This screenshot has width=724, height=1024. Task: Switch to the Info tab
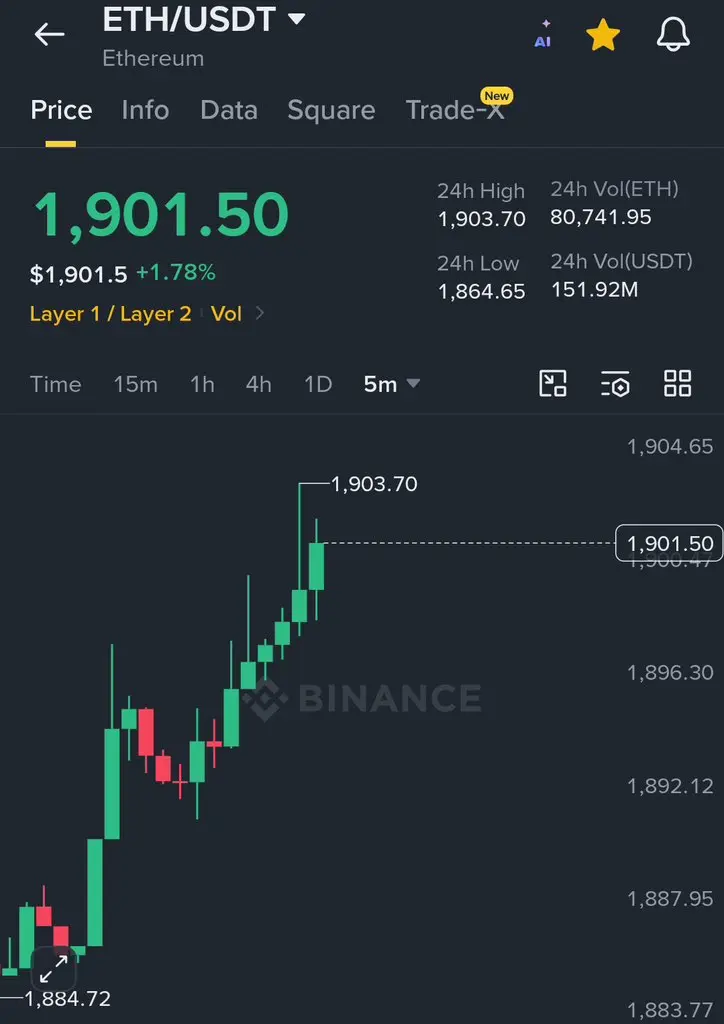146,110
